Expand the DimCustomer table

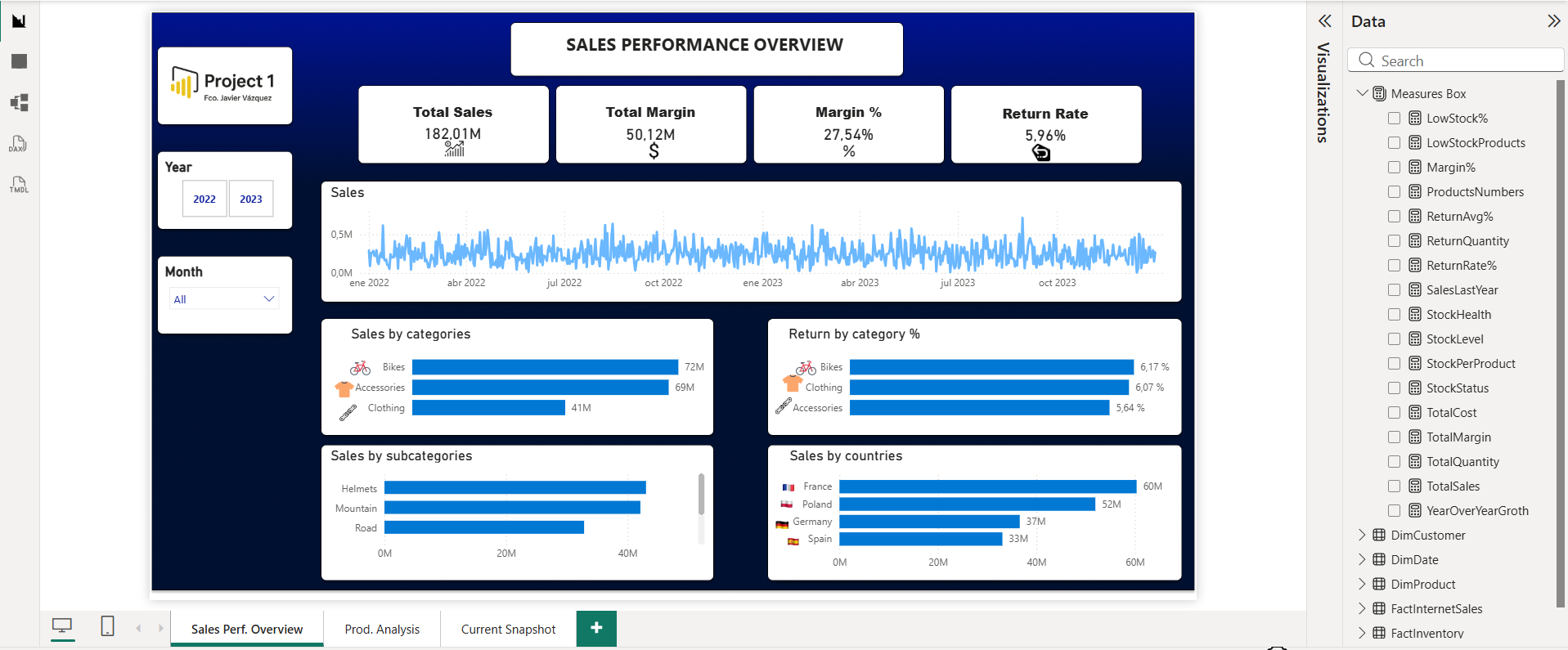coord(1362,535)
